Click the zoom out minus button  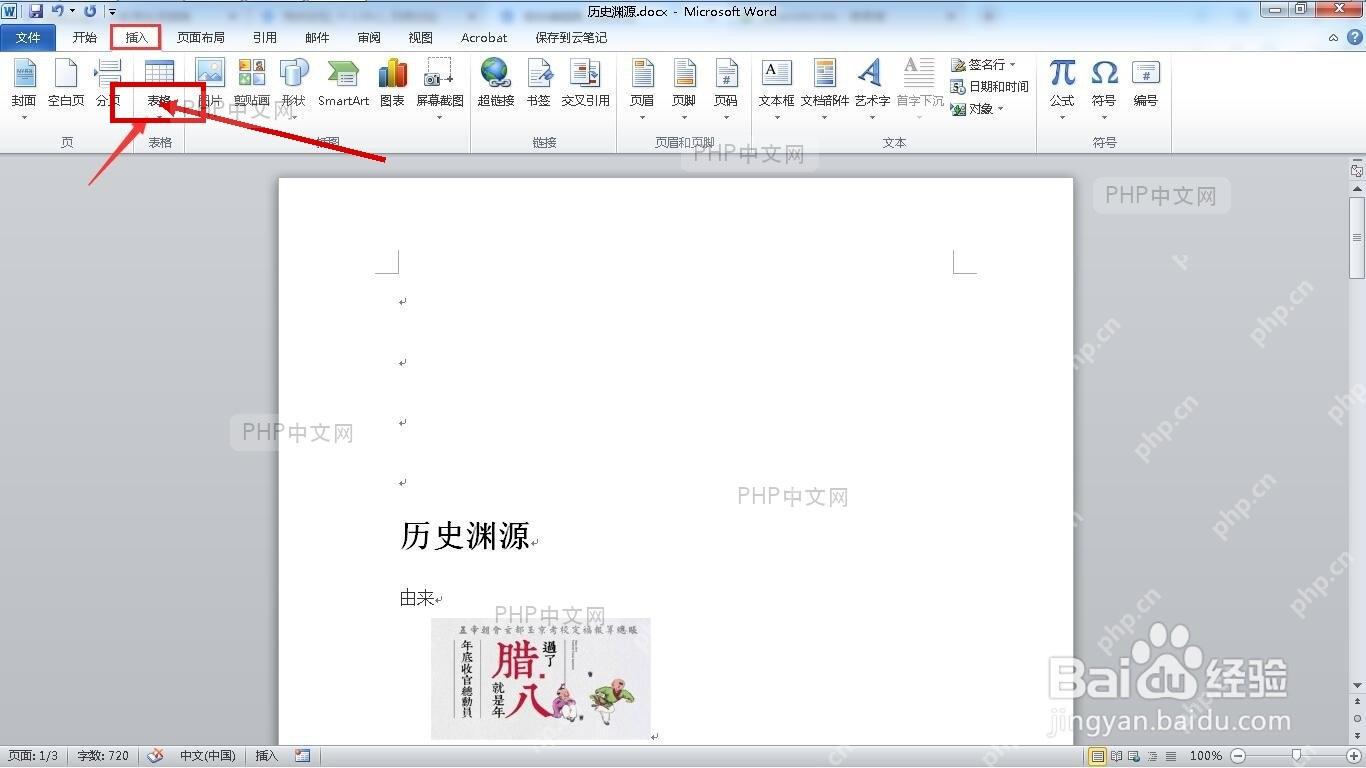coord(1238,756)
